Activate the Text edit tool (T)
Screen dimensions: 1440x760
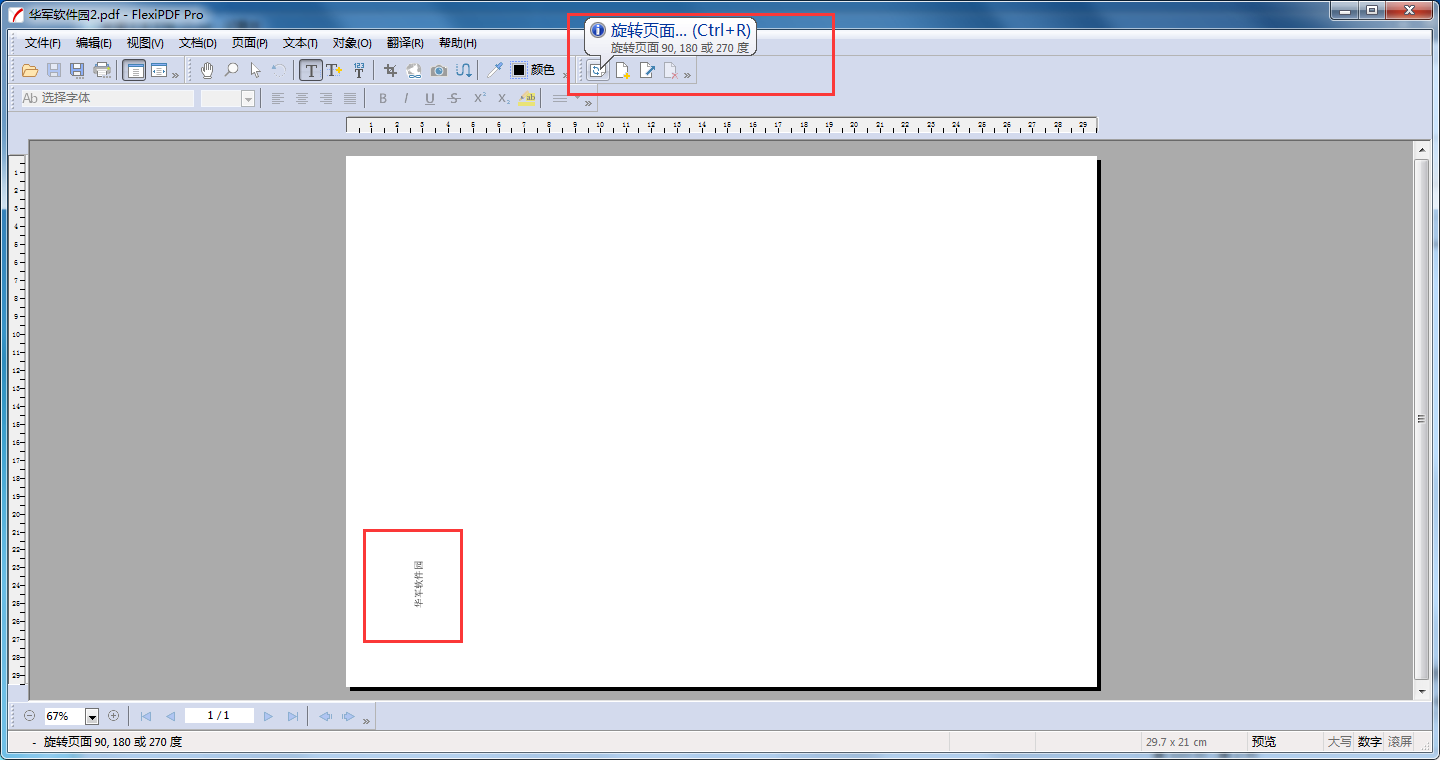click(x=311, y=70)
